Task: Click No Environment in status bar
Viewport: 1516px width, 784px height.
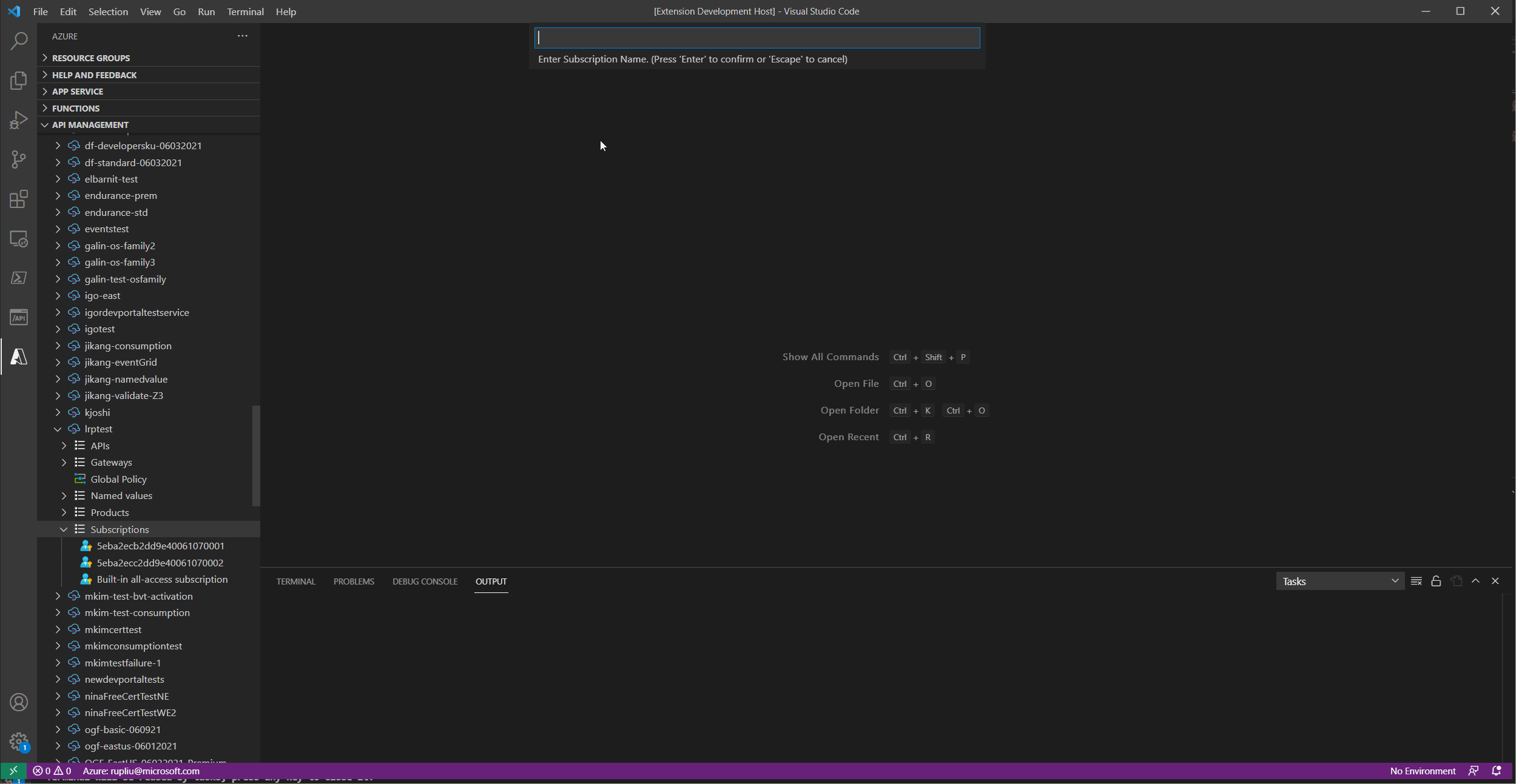Action: 1423,771
